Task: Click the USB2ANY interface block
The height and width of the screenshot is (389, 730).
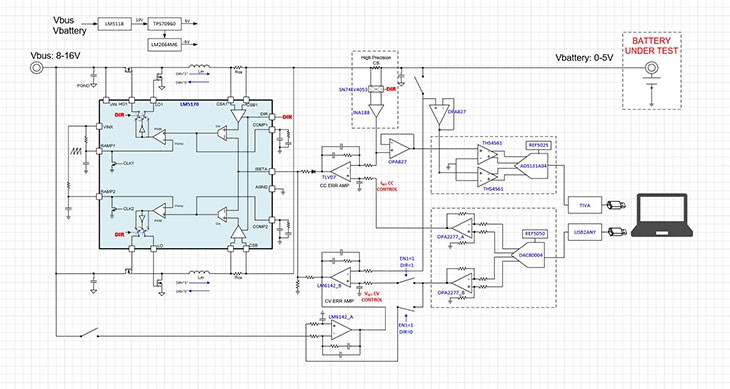Action: point(585,231)
